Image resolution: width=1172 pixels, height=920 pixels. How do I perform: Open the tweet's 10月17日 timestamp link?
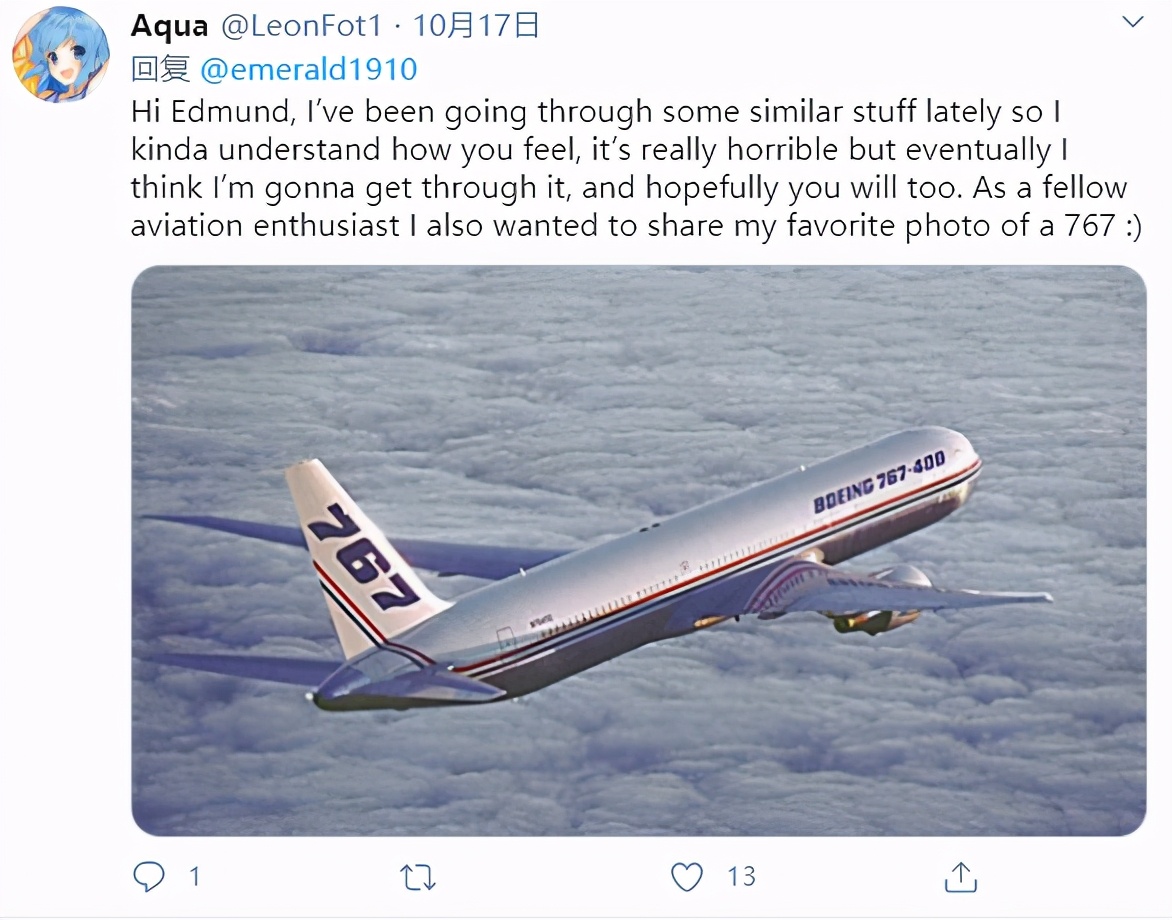[476, 25]
